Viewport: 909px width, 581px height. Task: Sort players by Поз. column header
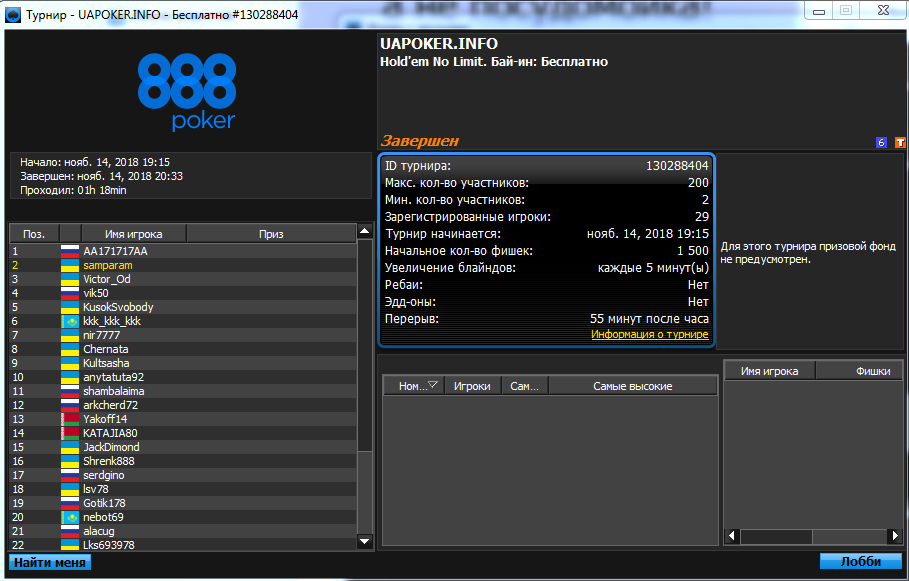(x=35, y=234)
